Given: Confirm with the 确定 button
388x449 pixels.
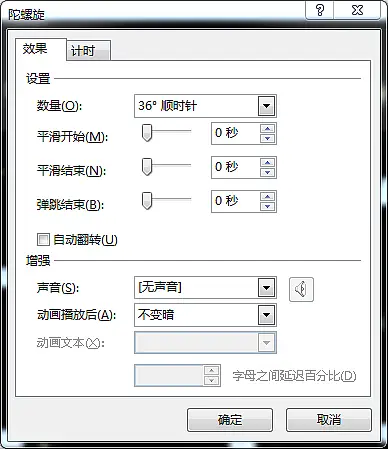Looking at the screenshot, I should [x=230, y=420].
